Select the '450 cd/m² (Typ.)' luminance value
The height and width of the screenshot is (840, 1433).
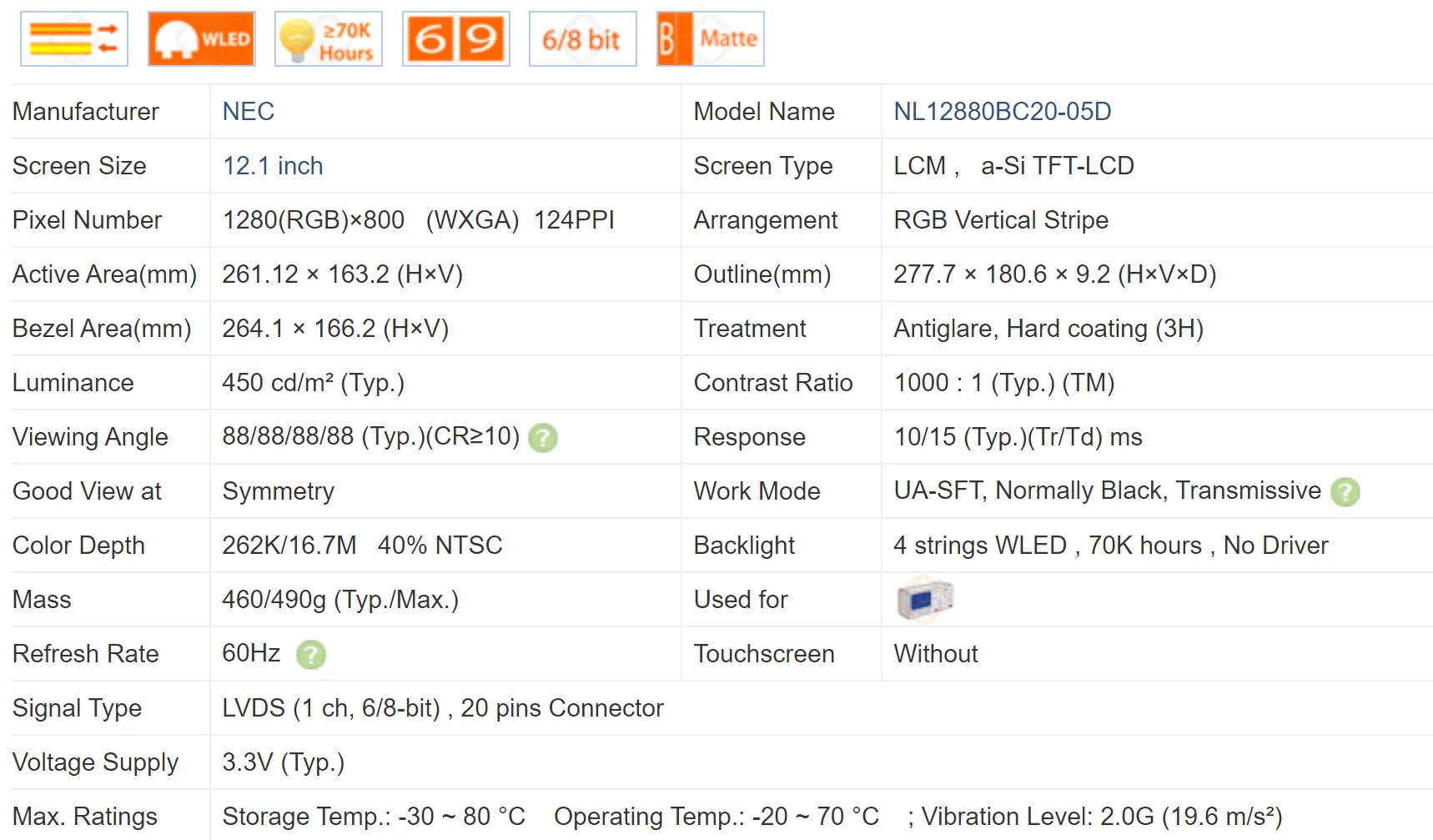(x=313, y=383)
